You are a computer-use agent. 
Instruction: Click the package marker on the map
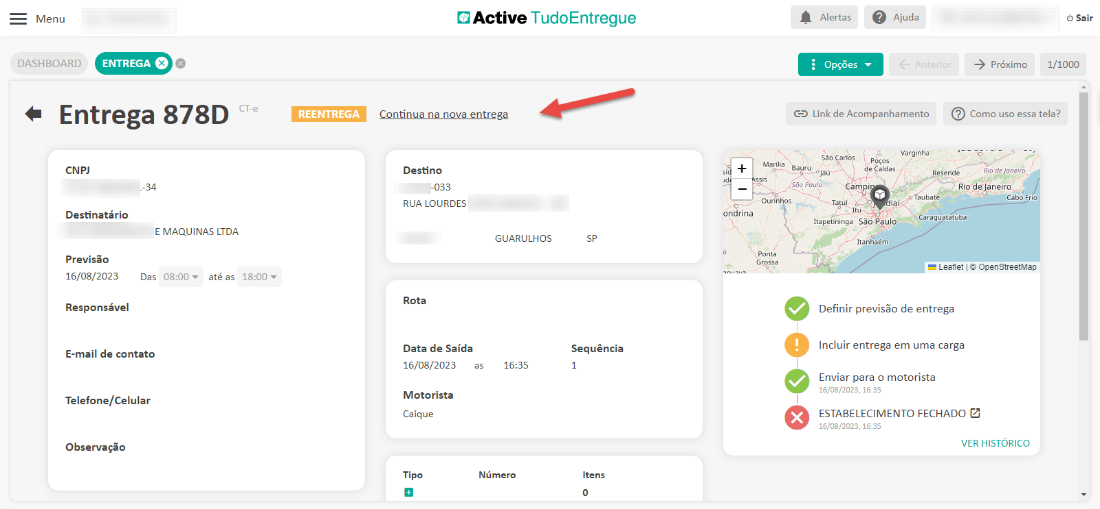(x=880, y=197)
